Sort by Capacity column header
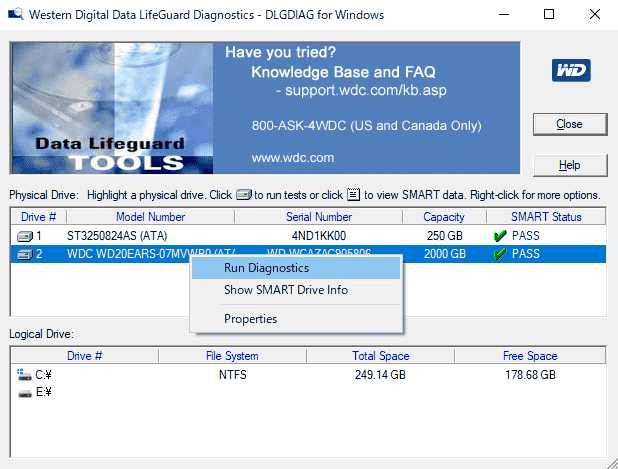The height and width of the screenshot is (469, 618). [x=444, y=217]
